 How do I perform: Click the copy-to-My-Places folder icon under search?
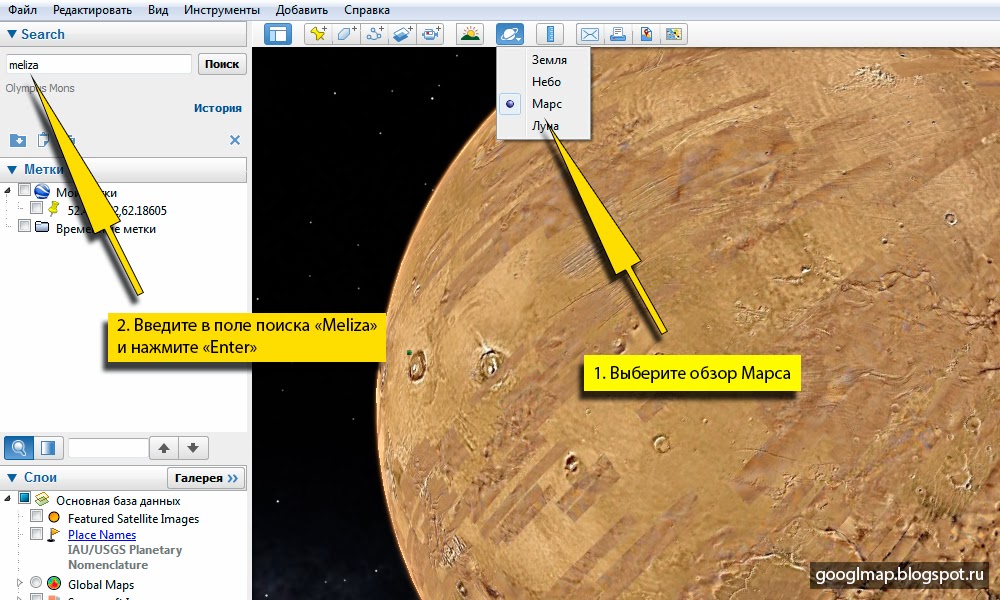18,140
